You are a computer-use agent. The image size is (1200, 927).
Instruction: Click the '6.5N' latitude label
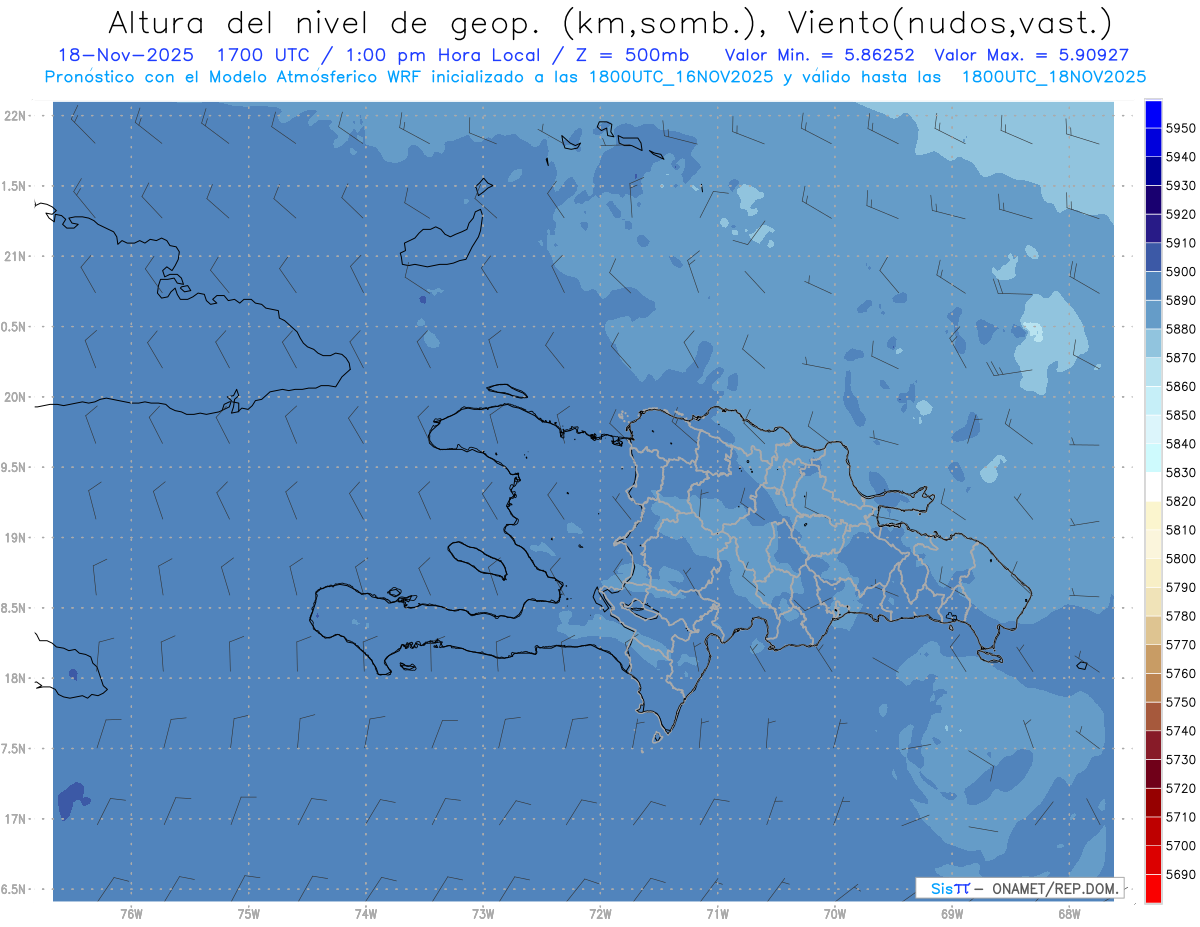[15, 889]
